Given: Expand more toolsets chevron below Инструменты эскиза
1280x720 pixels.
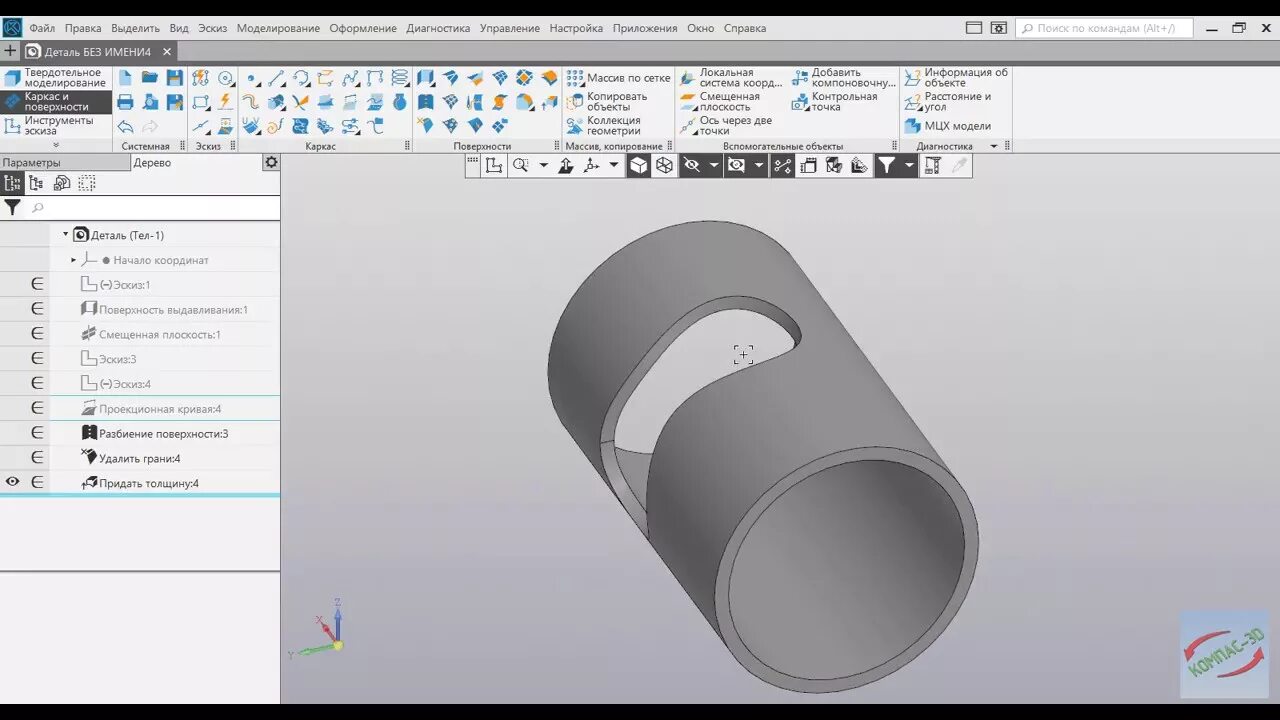Looking at the screenshot, I should tap(56, 145).
